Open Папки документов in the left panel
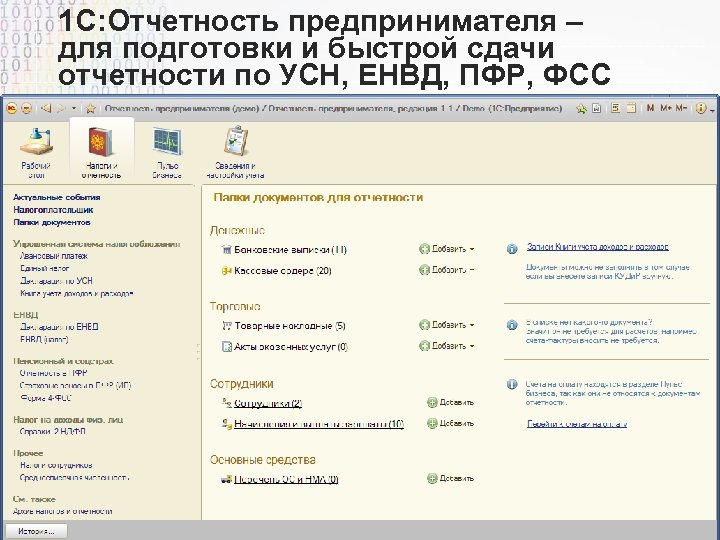Screen dimensions: 720x540 [x=51, y=222]
